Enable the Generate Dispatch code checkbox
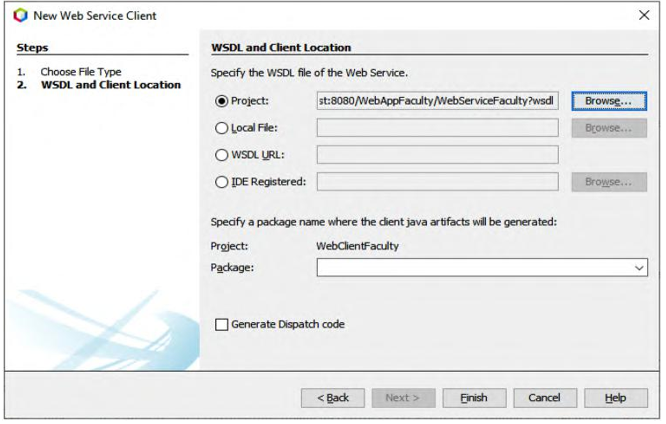The image size is (666, 424). 221,325
